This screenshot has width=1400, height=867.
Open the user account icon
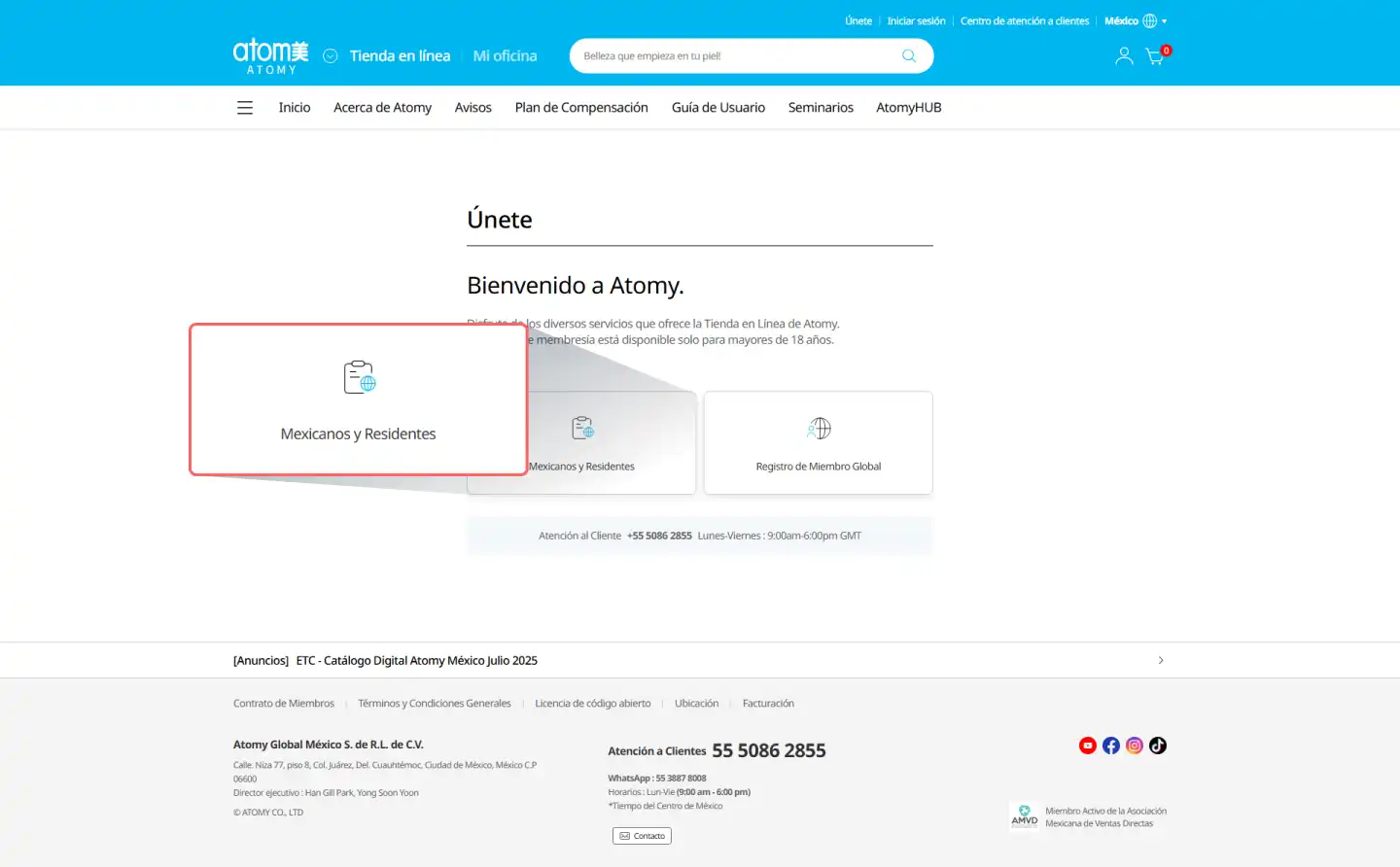[1124, 56]
